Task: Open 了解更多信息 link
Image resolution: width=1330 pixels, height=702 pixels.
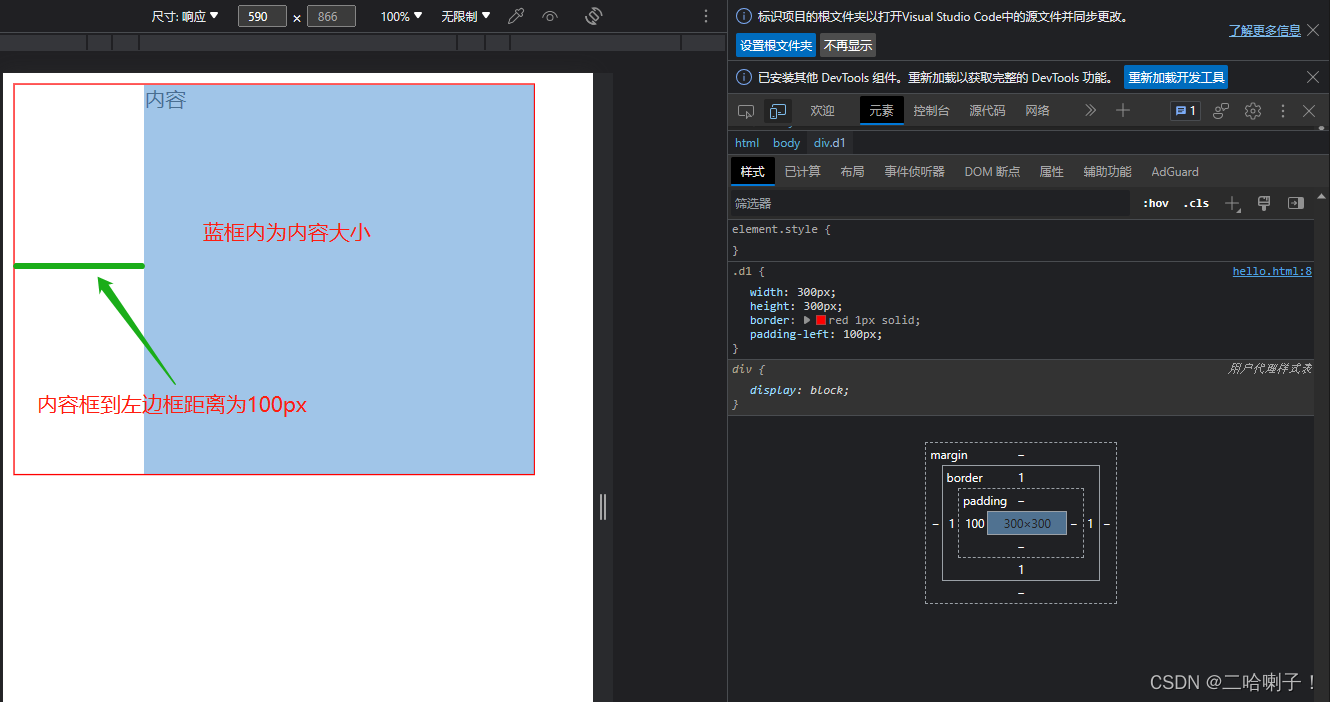Action: [x=1265, y=31]
